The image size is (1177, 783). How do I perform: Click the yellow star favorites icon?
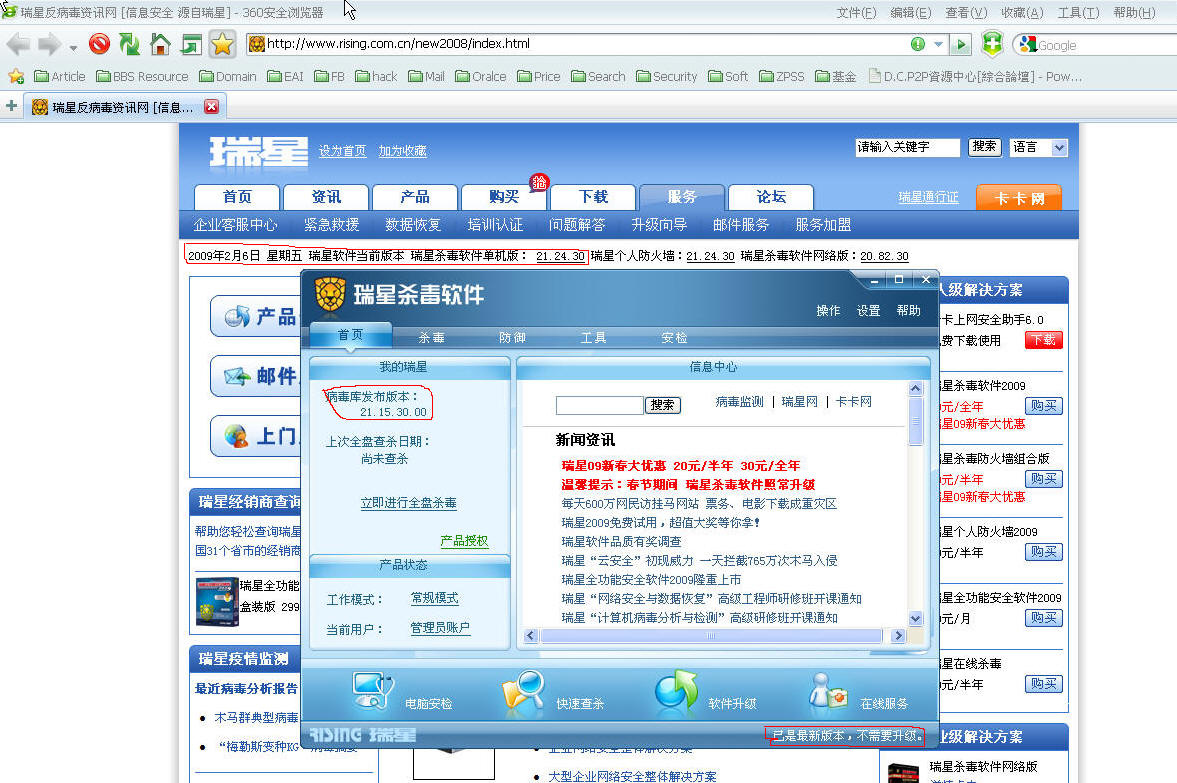[222, 44]
